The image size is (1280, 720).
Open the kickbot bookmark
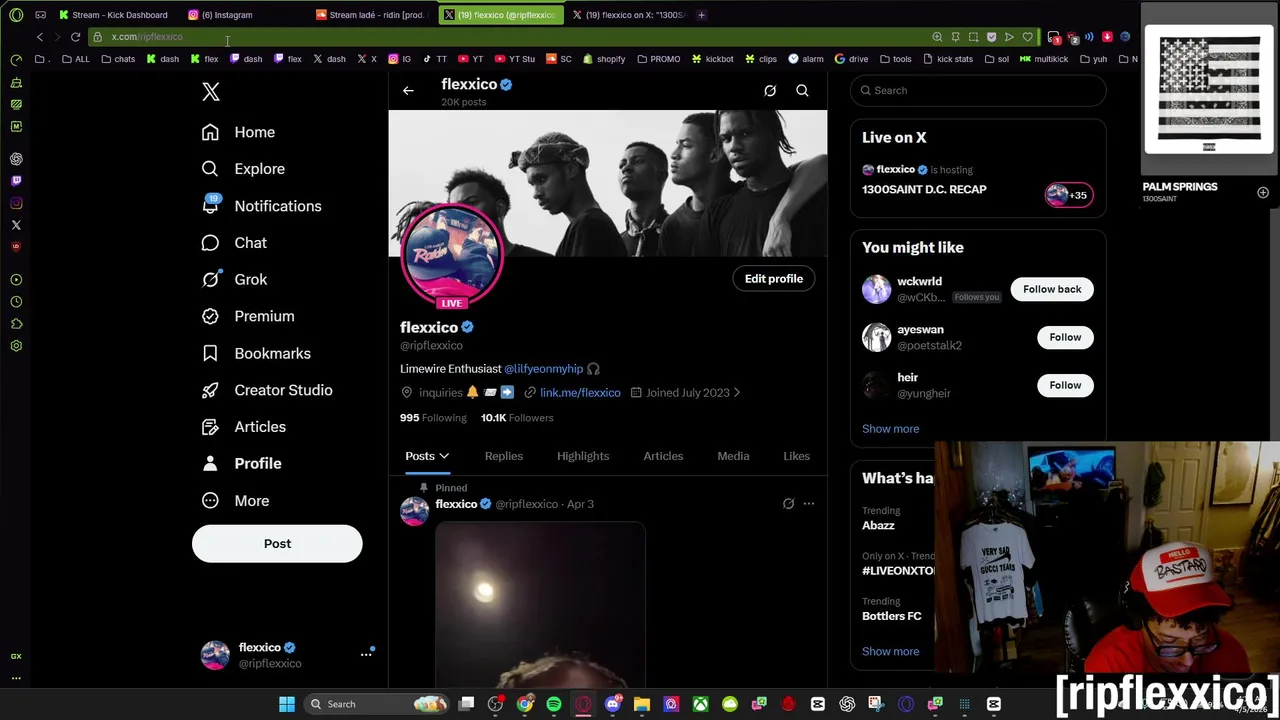(713, 59)
